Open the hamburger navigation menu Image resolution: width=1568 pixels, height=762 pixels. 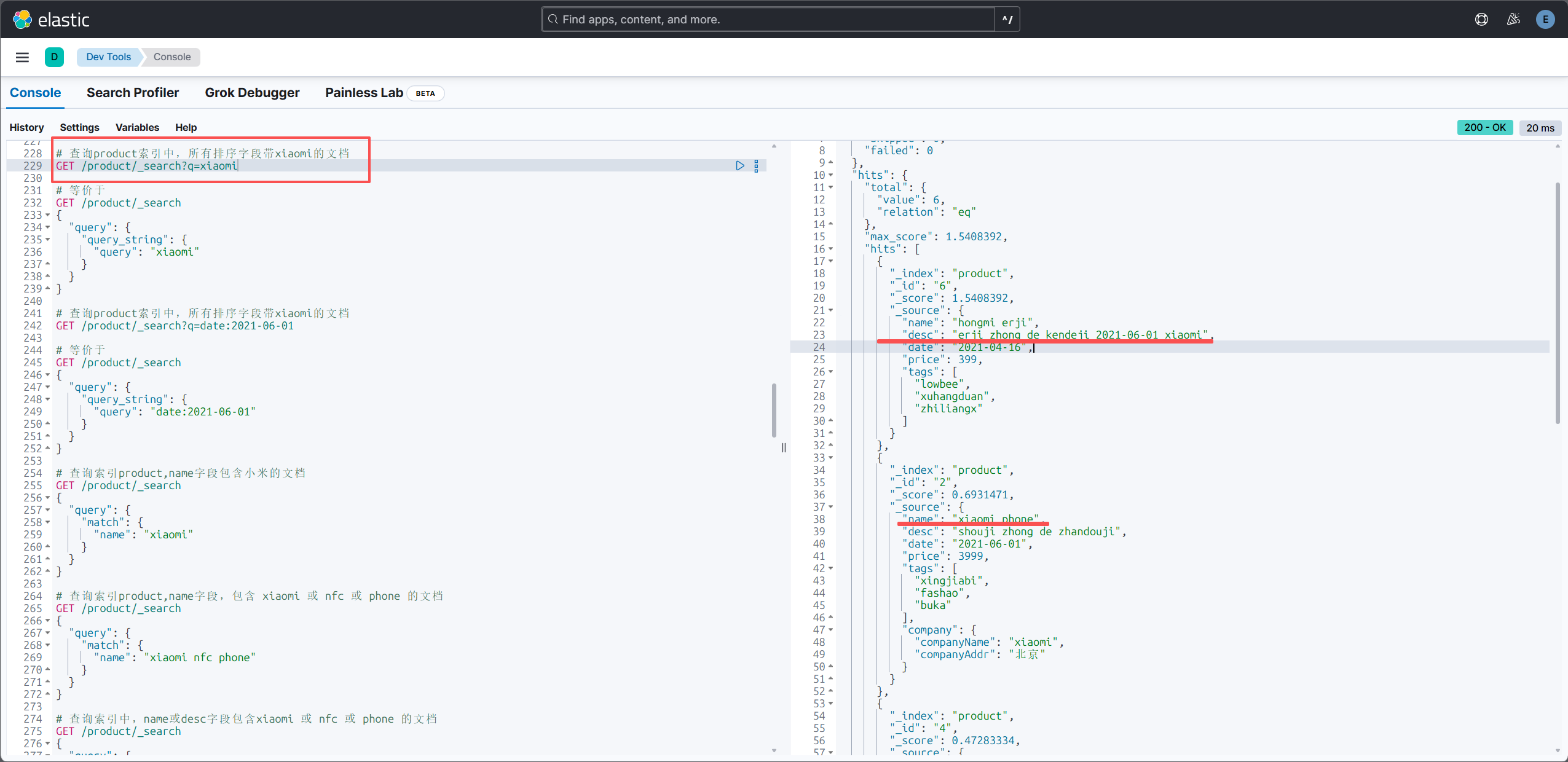[x=22, y=57]
